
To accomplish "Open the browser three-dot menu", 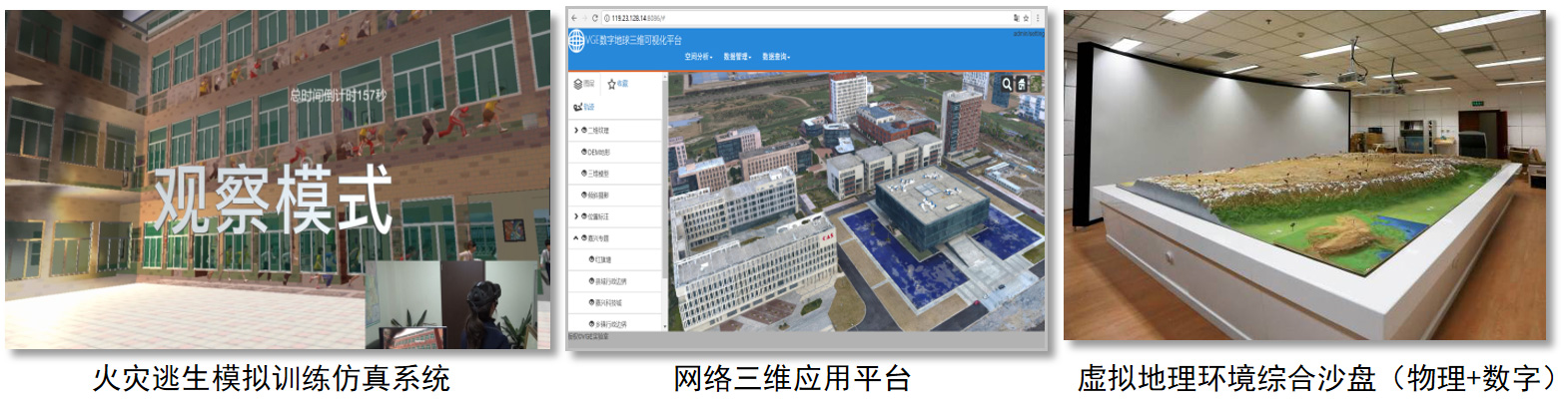I will (x=1039, y=18).
